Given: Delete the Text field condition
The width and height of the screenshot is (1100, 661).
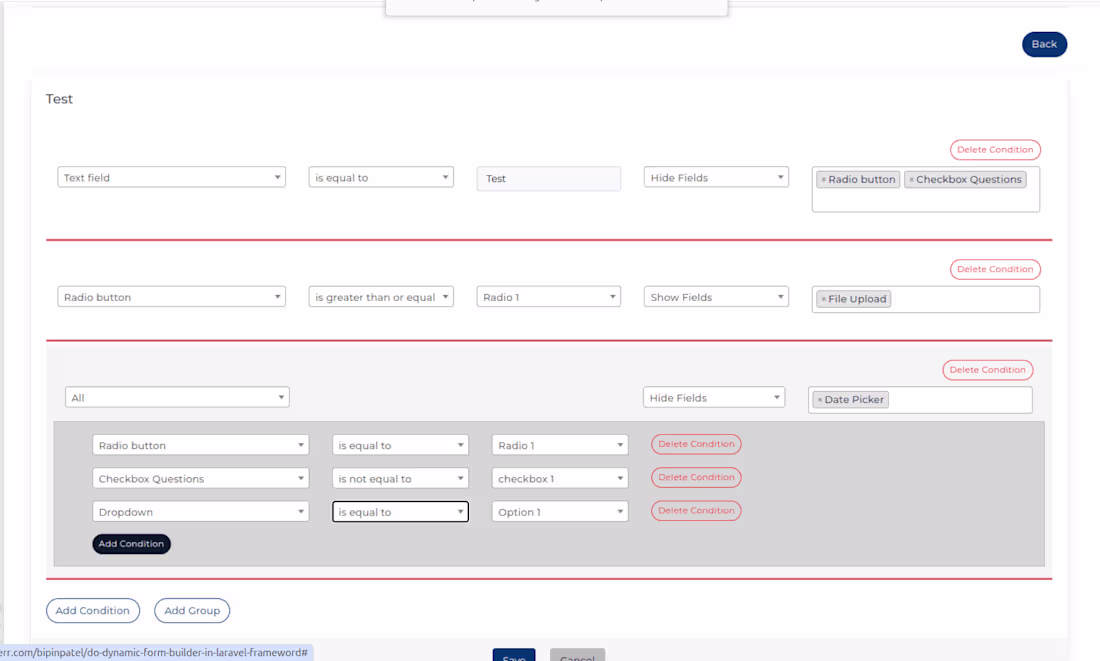Looking at the screenshot, I should (x=995, y=149).
